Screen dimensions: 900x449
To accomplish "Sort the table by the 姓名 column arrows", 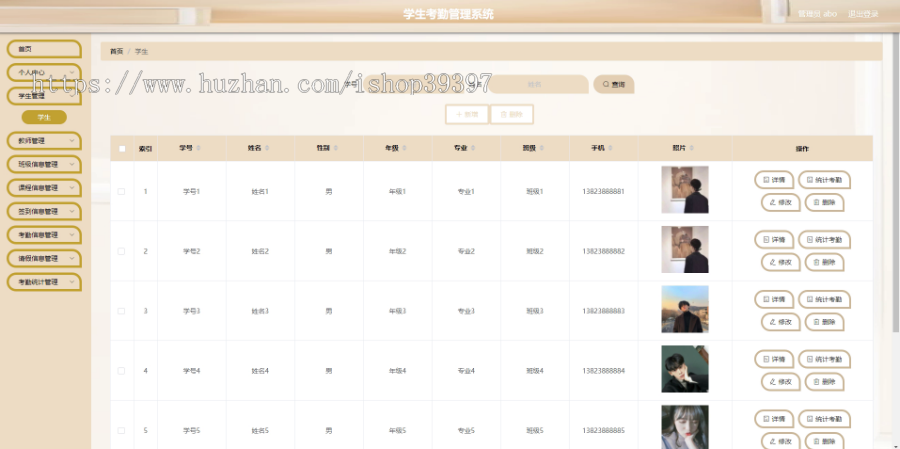I will (267, 148).
